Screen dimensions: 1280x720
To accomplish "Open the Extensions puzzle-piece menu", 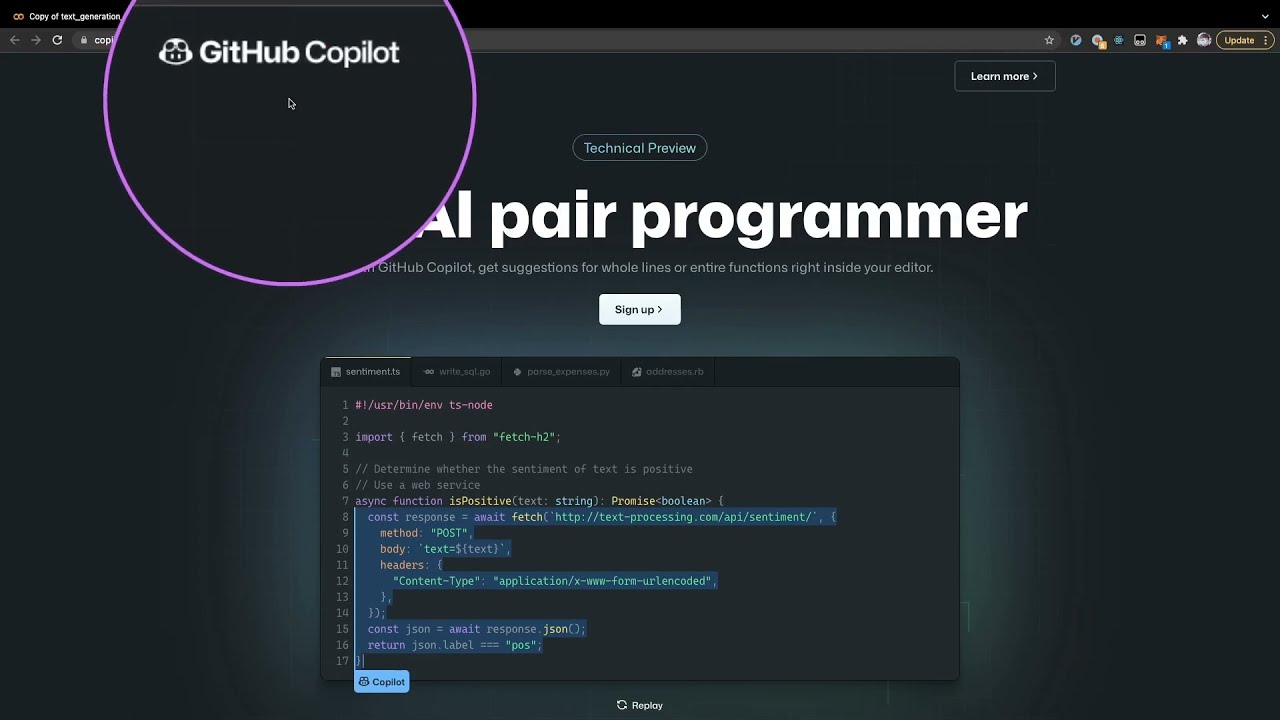I will point(1183,40).
